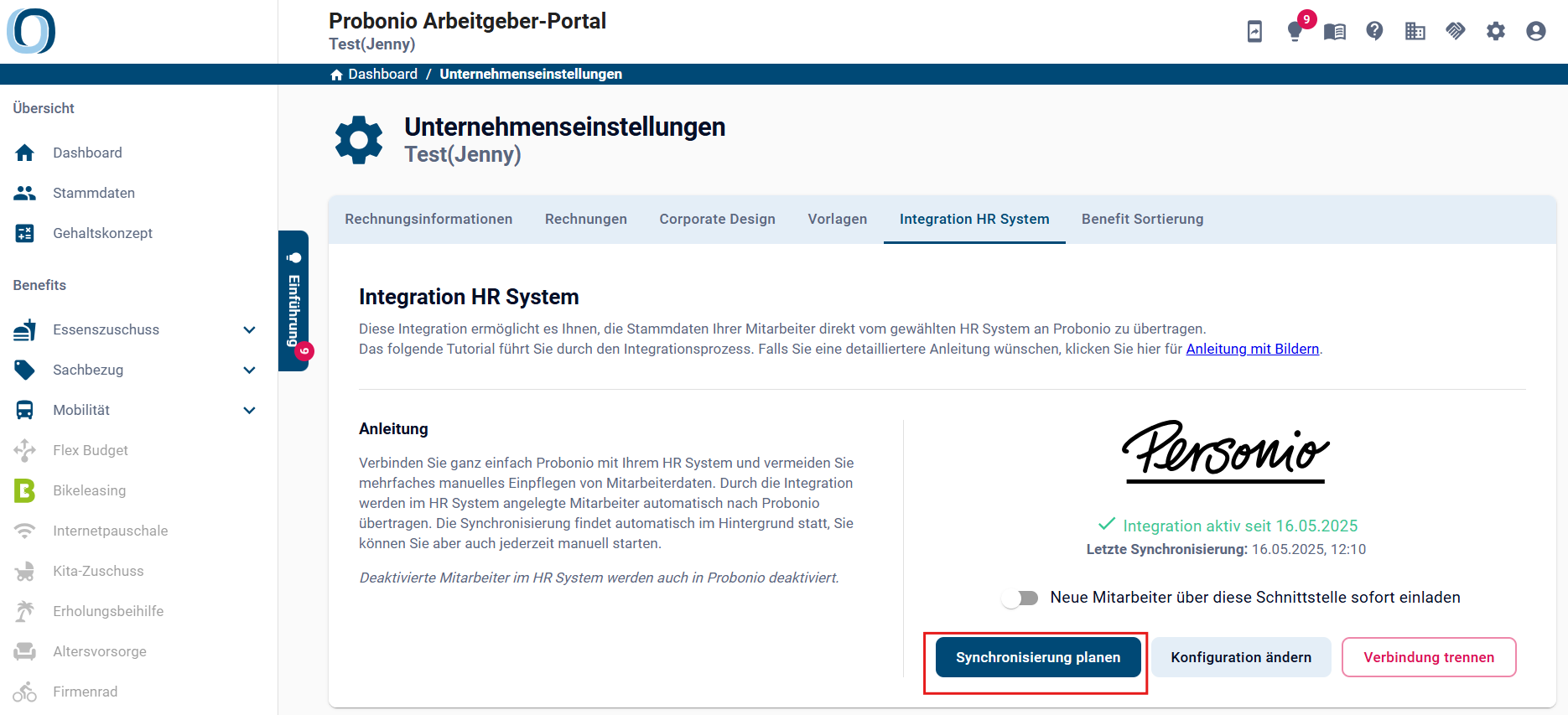
Task: Click the Altersvorsorge couch icon
Action: tap(24, 651)
